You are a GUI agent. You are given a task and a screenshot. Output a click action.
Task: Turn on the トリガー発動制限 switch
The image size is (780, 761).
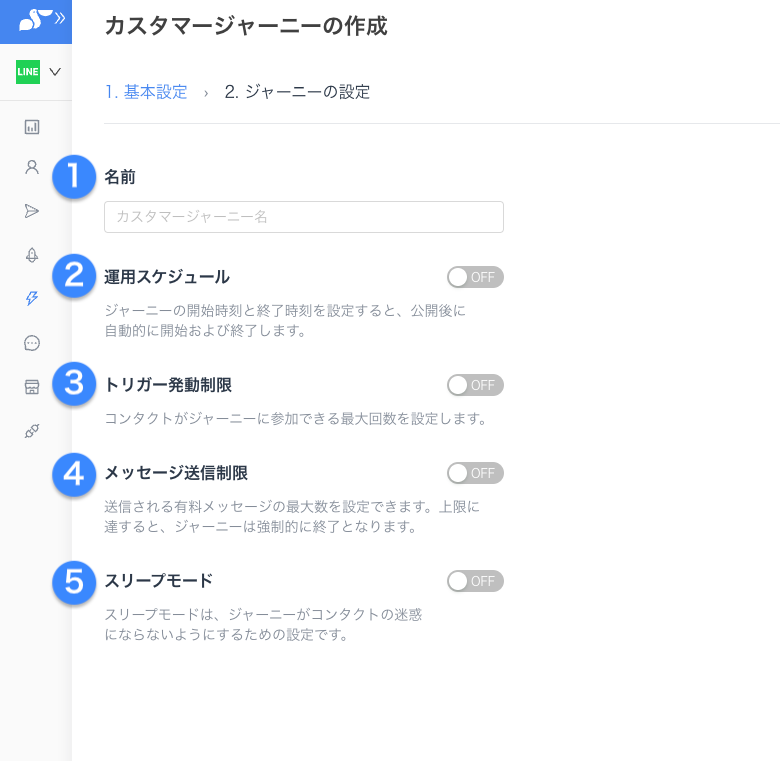click(x=475, y=385)
